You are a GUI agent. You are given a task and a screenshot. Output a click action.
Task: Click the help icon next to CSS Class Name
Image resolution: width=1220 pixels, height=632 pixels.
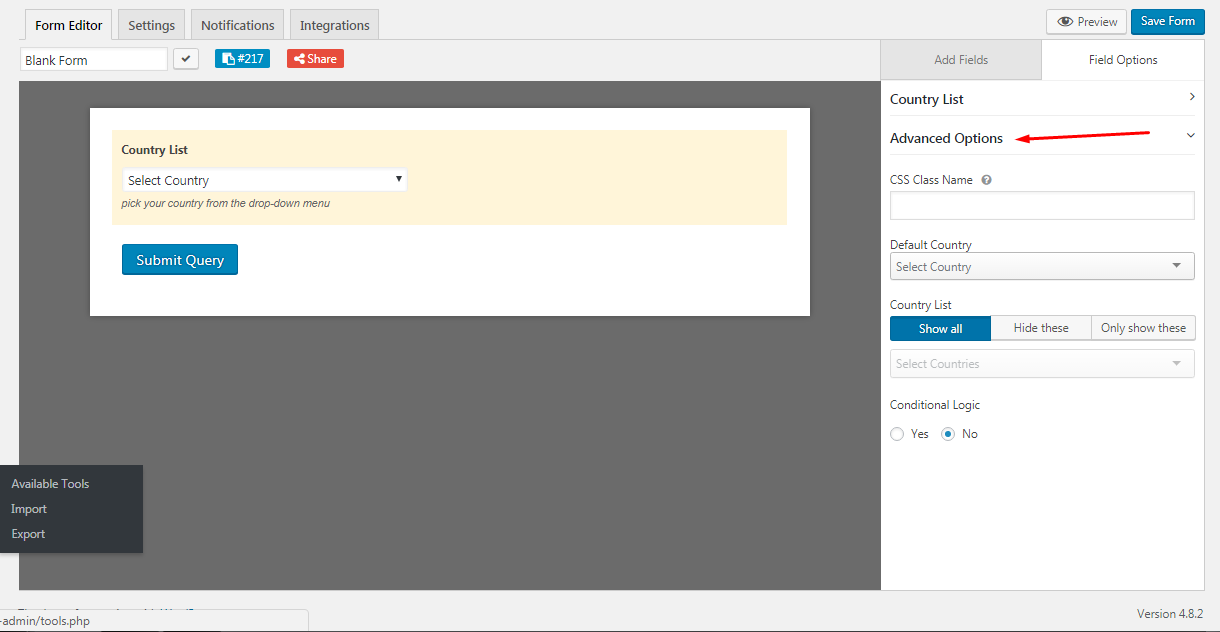pyautogui.click(x=986, y=180)
